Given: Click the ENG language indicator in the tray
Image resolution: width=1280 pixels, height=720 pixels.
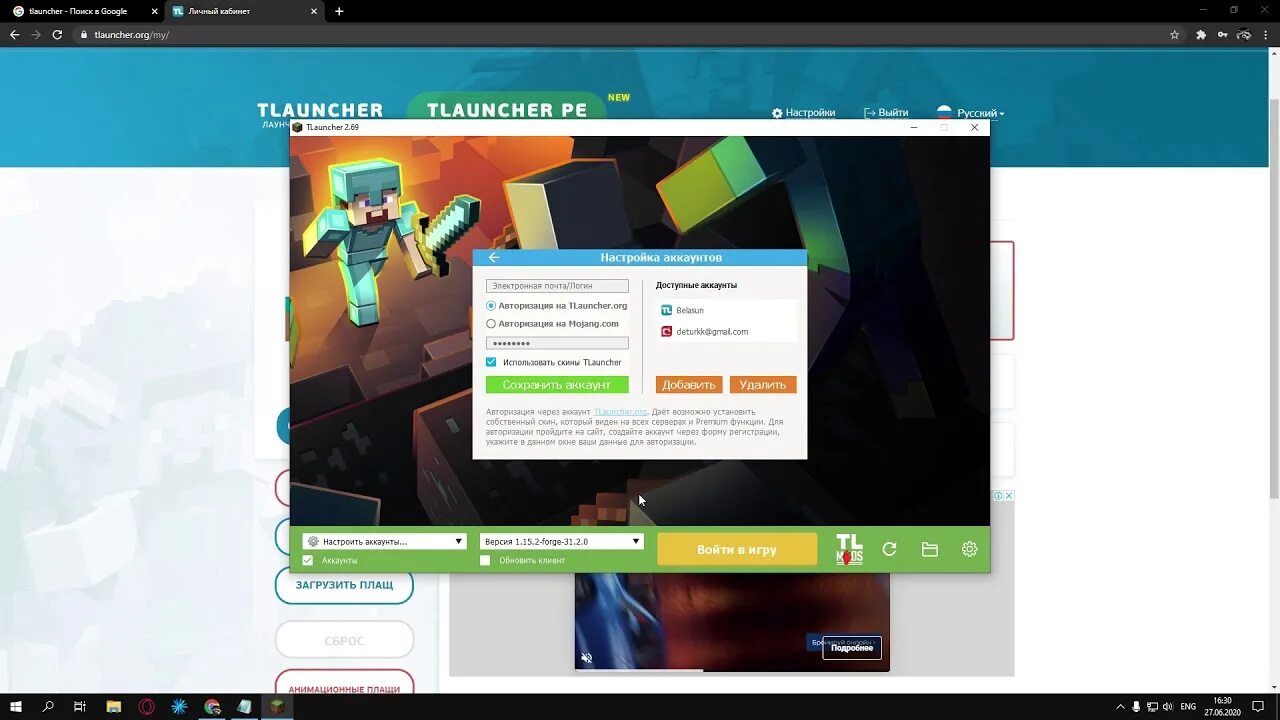Looking at the screenshot, I should (1188, 706).
